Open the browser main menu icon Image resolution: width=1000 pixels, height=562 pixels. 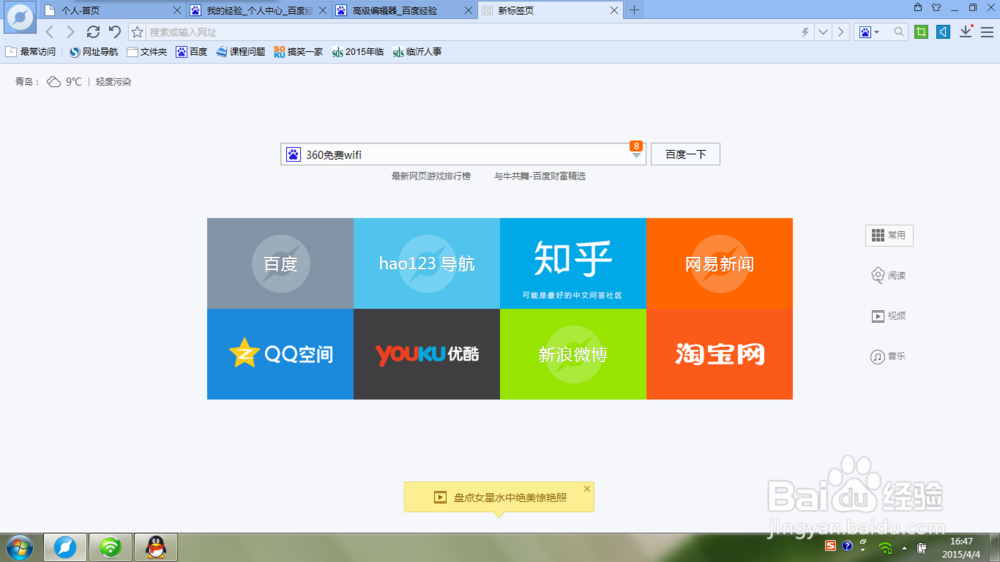(987, 32)
